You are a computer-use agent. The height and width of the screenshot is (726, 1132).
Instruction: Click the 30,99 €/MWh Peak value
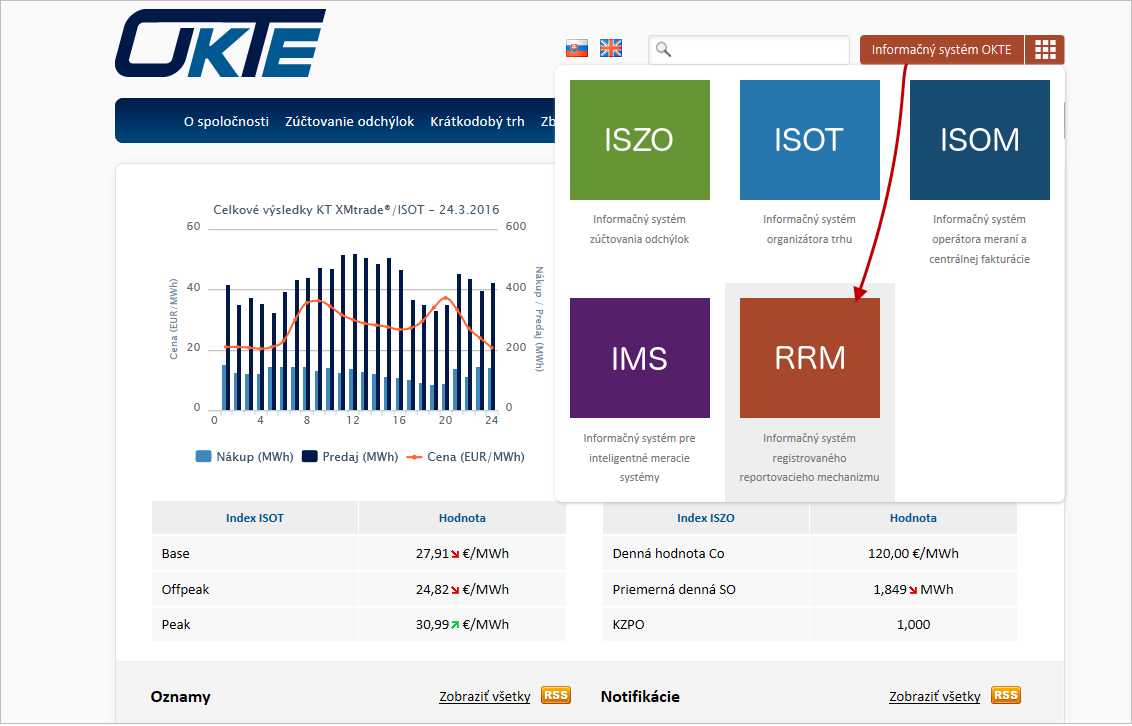click(x=462, y=625)
